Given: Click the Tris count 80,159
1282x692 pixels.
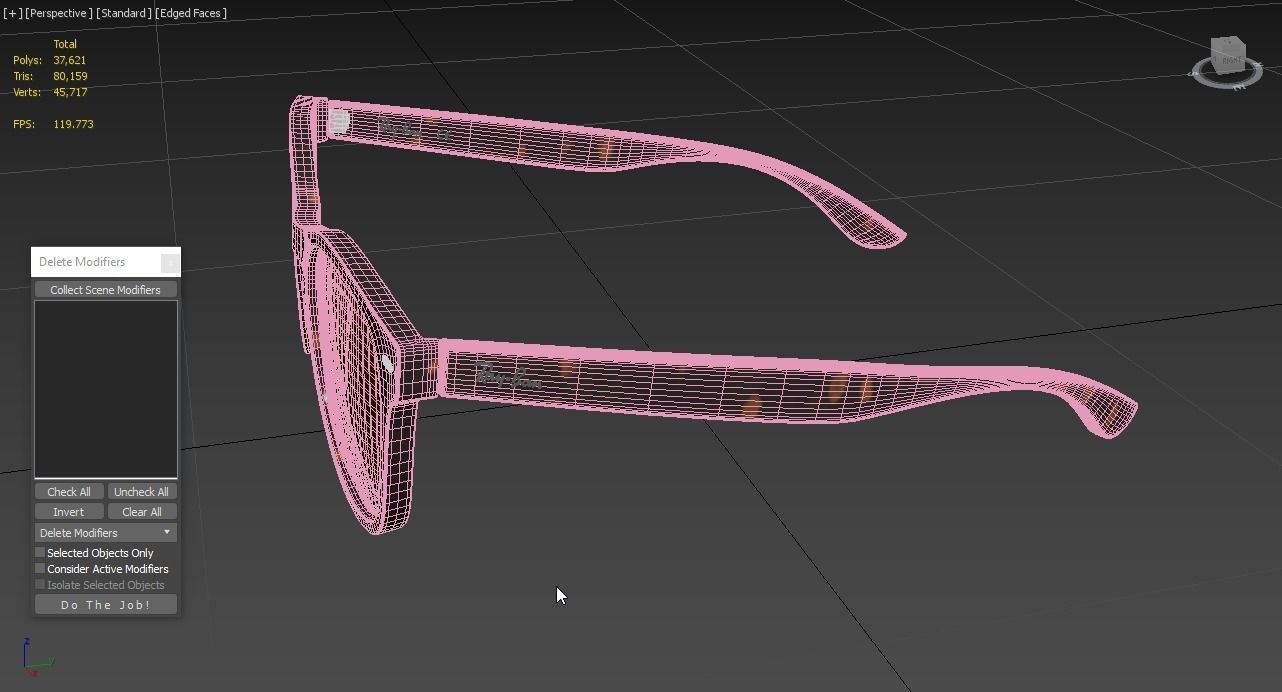Looking at the screenshot, I should click(x=70, y=76).
